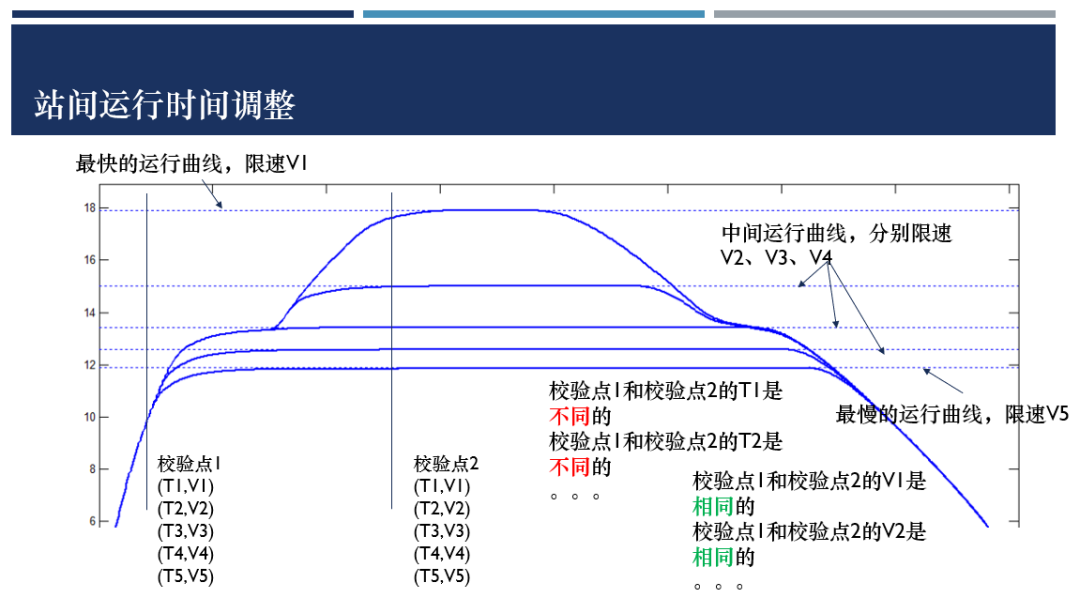Select (T1,V1) under 校验点2

[x=442, y=486]
